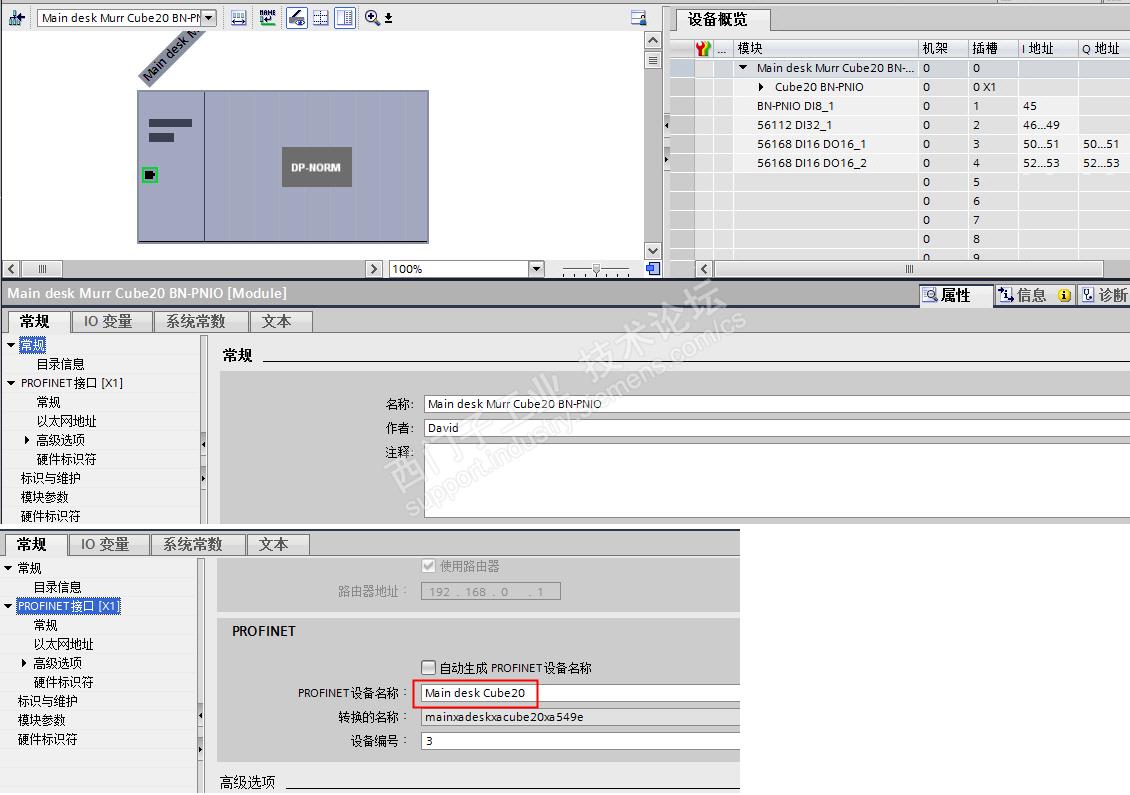Click the 作者 field containing David
1130x795 pixels.
(777, 428)
